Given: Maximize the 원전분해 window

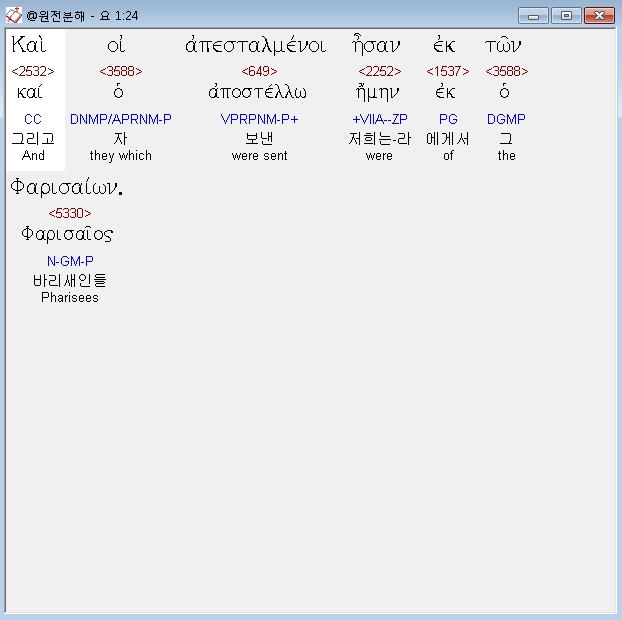Looking at the screenshot, I should pyautogui.click(x=566, y=16).
